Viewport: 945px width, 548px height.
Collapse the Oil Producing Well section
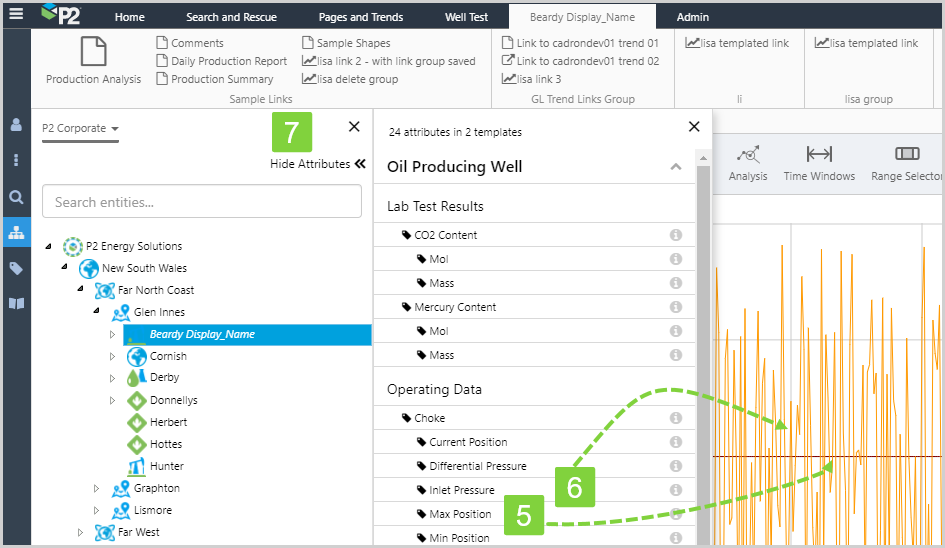[x=675, y=167]
